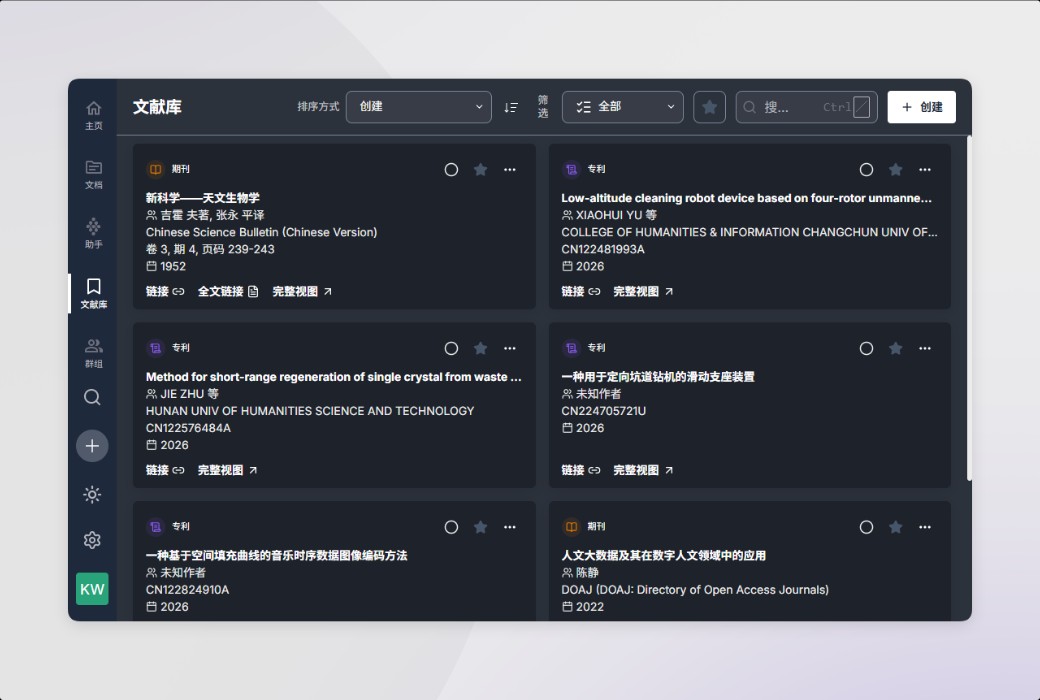This screenshot has width=1040, height=700.
Task: Star the Low-altitude cleaning robot entry
Action: [x=895, y=170]
